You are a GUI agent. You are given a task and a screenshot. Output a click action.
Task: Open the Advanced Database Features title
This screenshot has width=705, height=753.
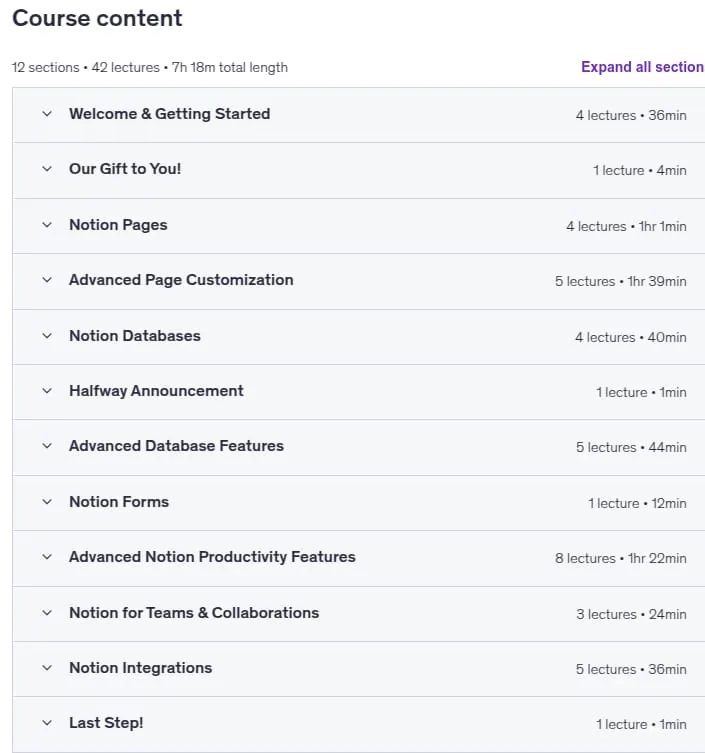(176, 446)
